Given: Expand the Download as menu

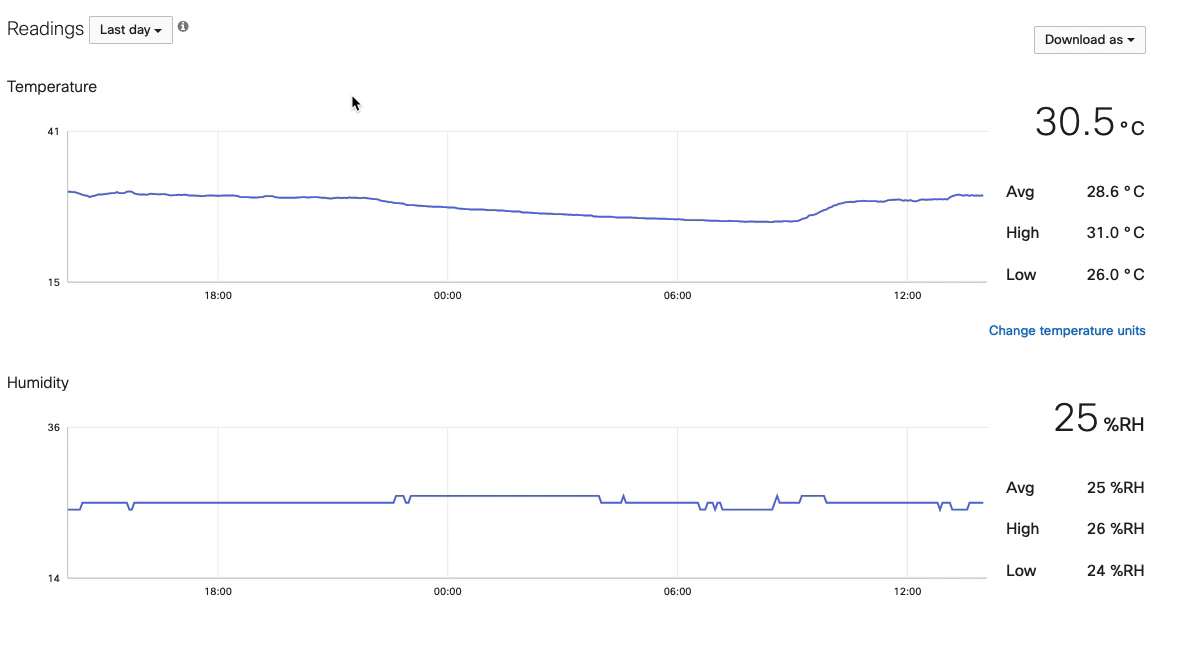Looking at the screenshot, I should pos(1089,40).
